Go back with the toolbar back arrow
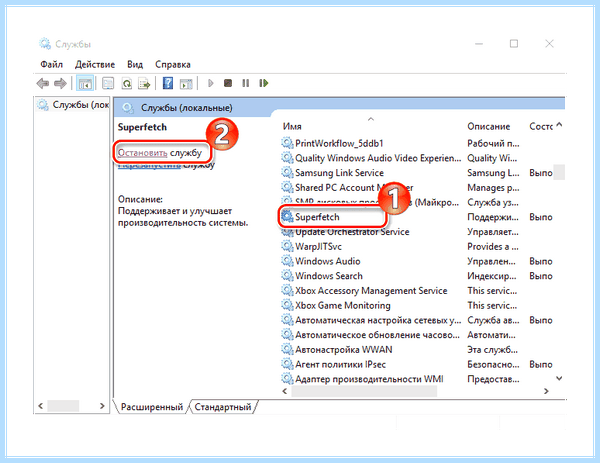Image resolution: width=600 pixels, height=463 pixels. point(42,83)
